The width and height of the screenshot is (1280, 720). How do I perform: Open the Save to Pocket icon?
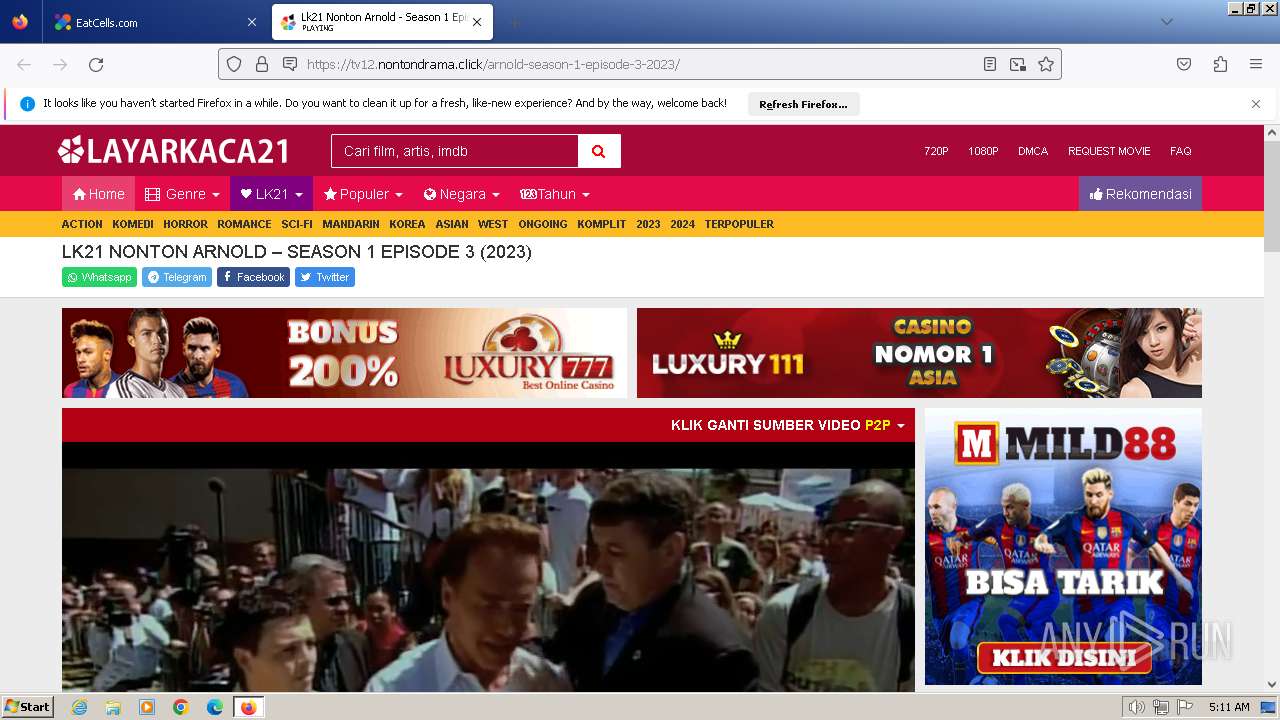(x=1184, y=64)
